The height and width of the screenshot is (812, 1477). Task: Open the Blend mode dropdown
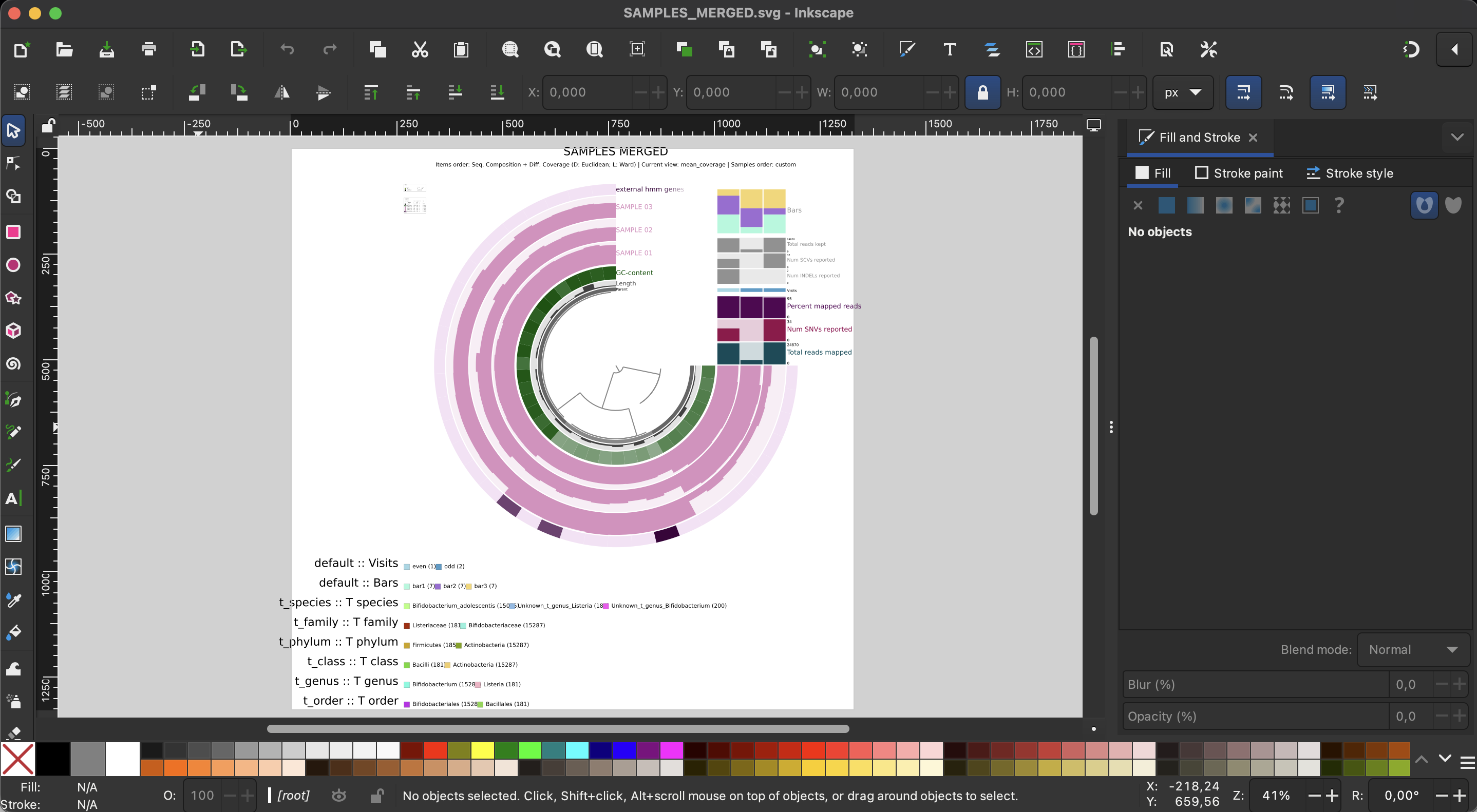point(1412,649)
